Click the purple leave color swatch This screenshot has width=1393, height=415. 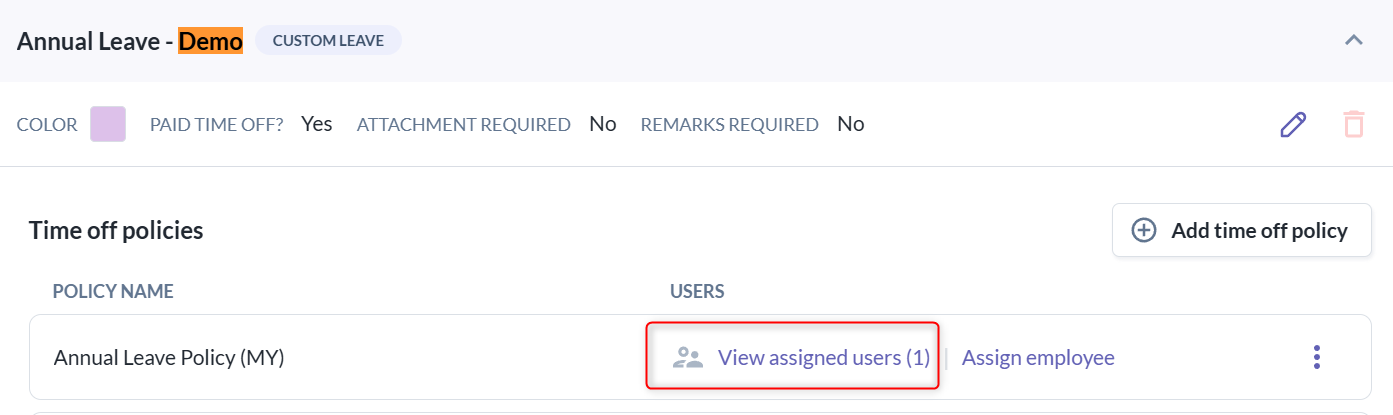tap(108, 124)
